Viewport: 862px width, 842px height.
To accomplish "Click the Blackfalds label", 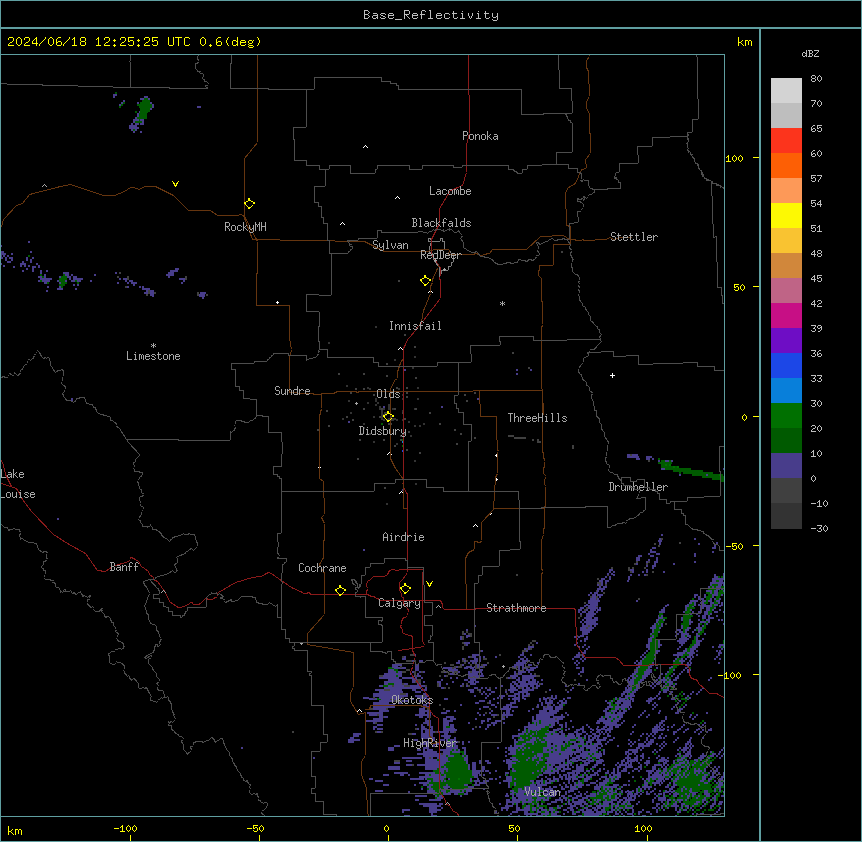I will (x=441, y=223).
